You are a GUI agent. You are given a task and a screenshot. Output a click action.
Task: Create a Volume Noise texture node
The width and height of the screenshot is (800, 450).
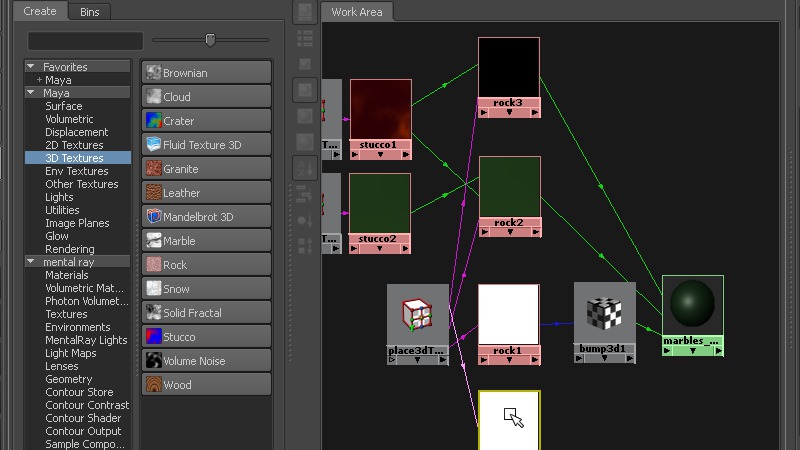click(206, 361)
